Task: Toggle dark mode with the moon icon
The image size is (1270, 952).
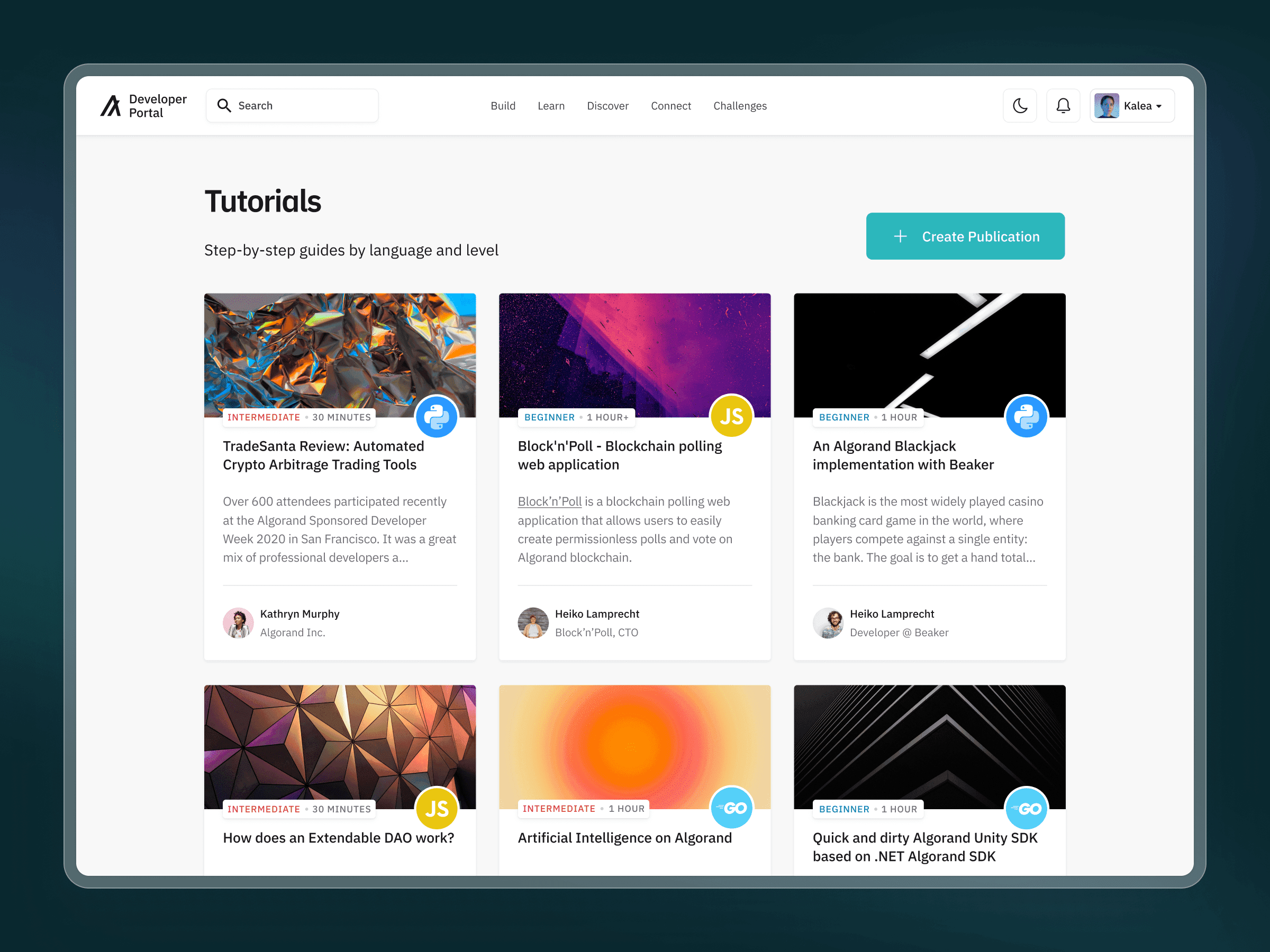Action: coord(1020,106)
